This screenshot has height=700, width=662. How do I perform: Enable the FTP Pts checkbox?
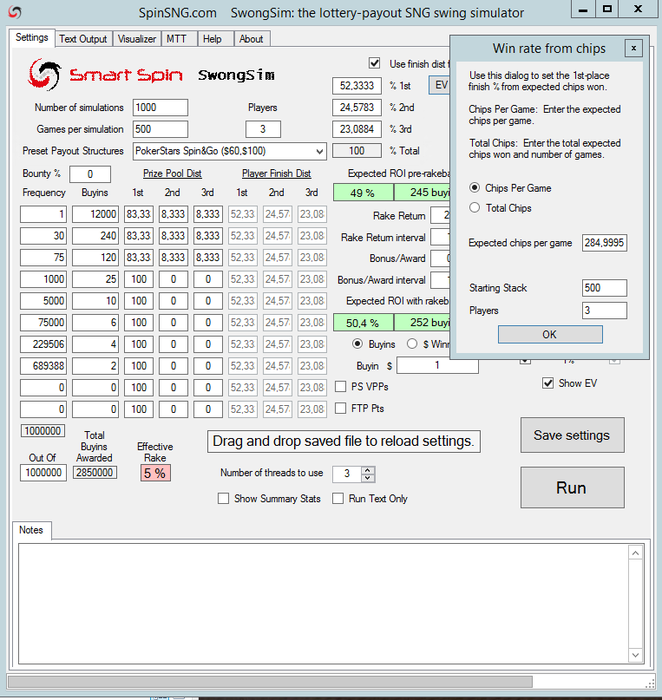click(341, 408)
